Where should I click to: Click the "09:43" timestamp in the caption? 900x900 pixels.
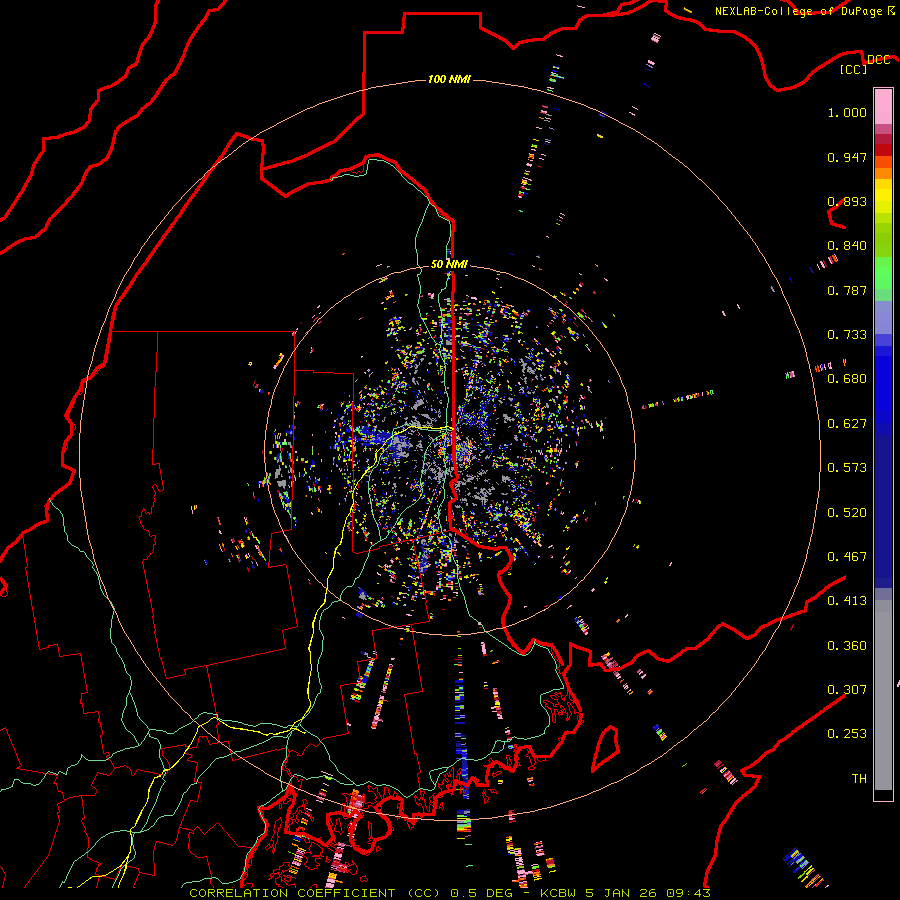(x=688, y=893)
